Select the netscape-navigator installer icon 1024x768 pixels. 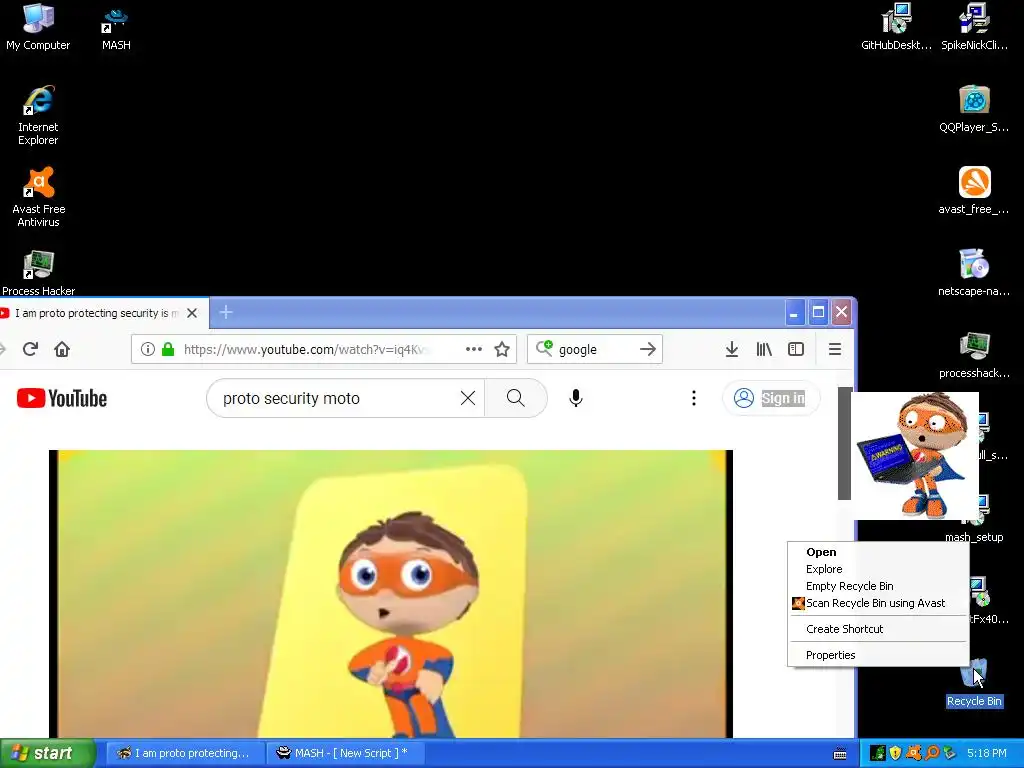tap(974, 273)
